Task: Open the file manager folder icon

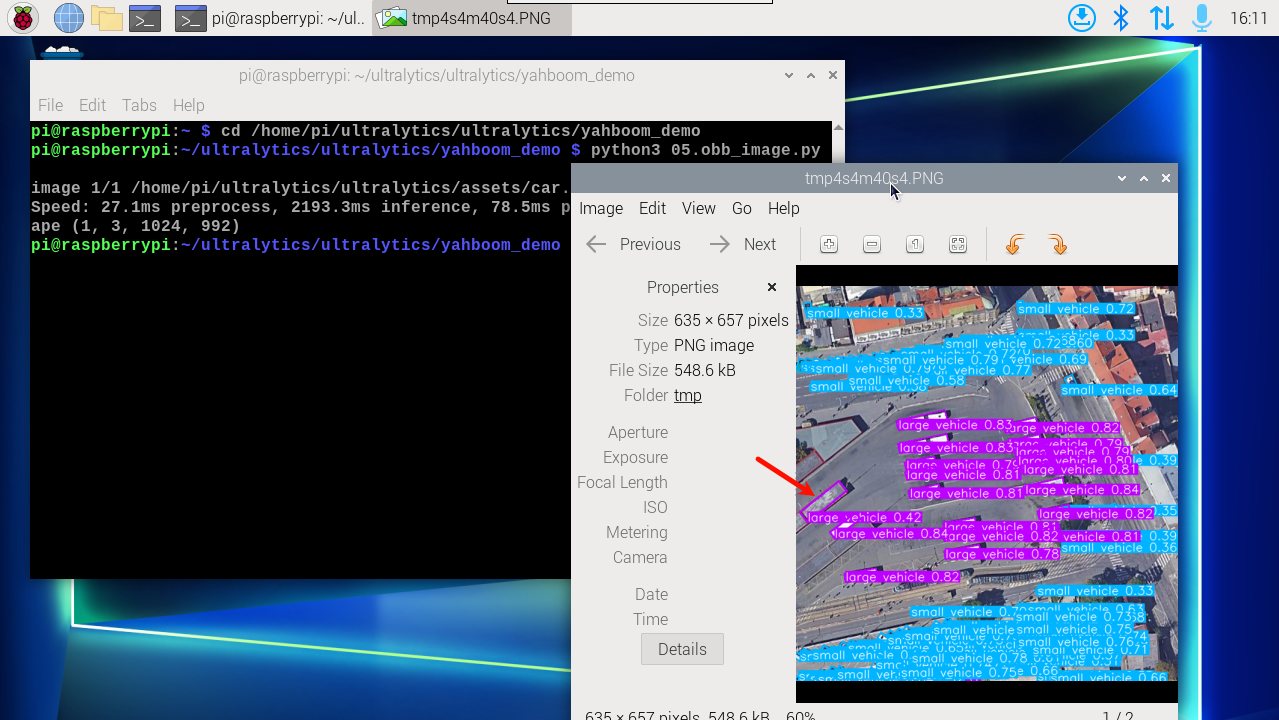Action: tap(106, 18)
